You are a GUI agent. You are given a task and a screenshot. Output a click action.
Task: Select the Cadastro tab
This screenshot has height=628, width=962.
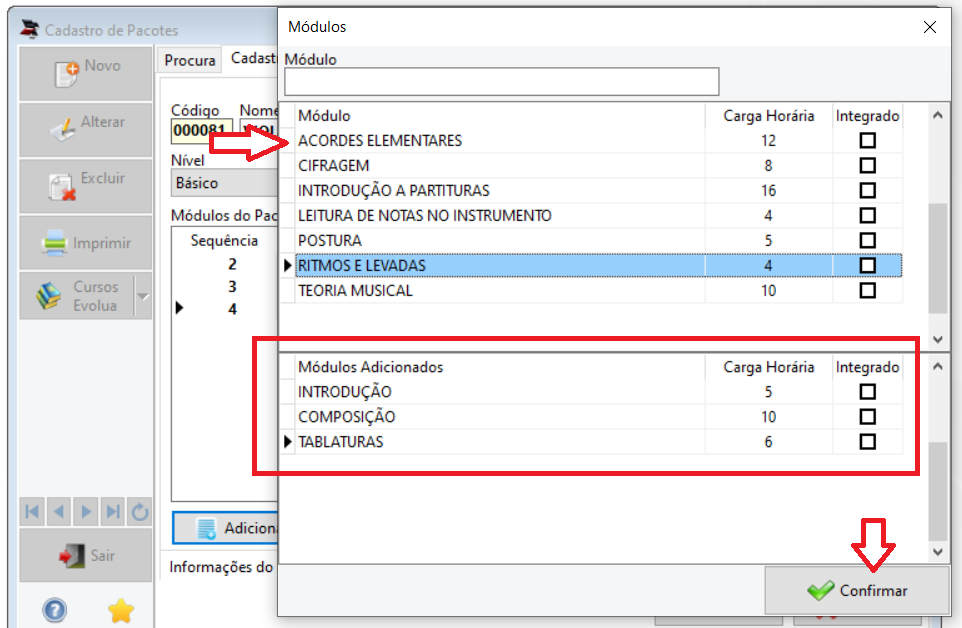[254, 58]
